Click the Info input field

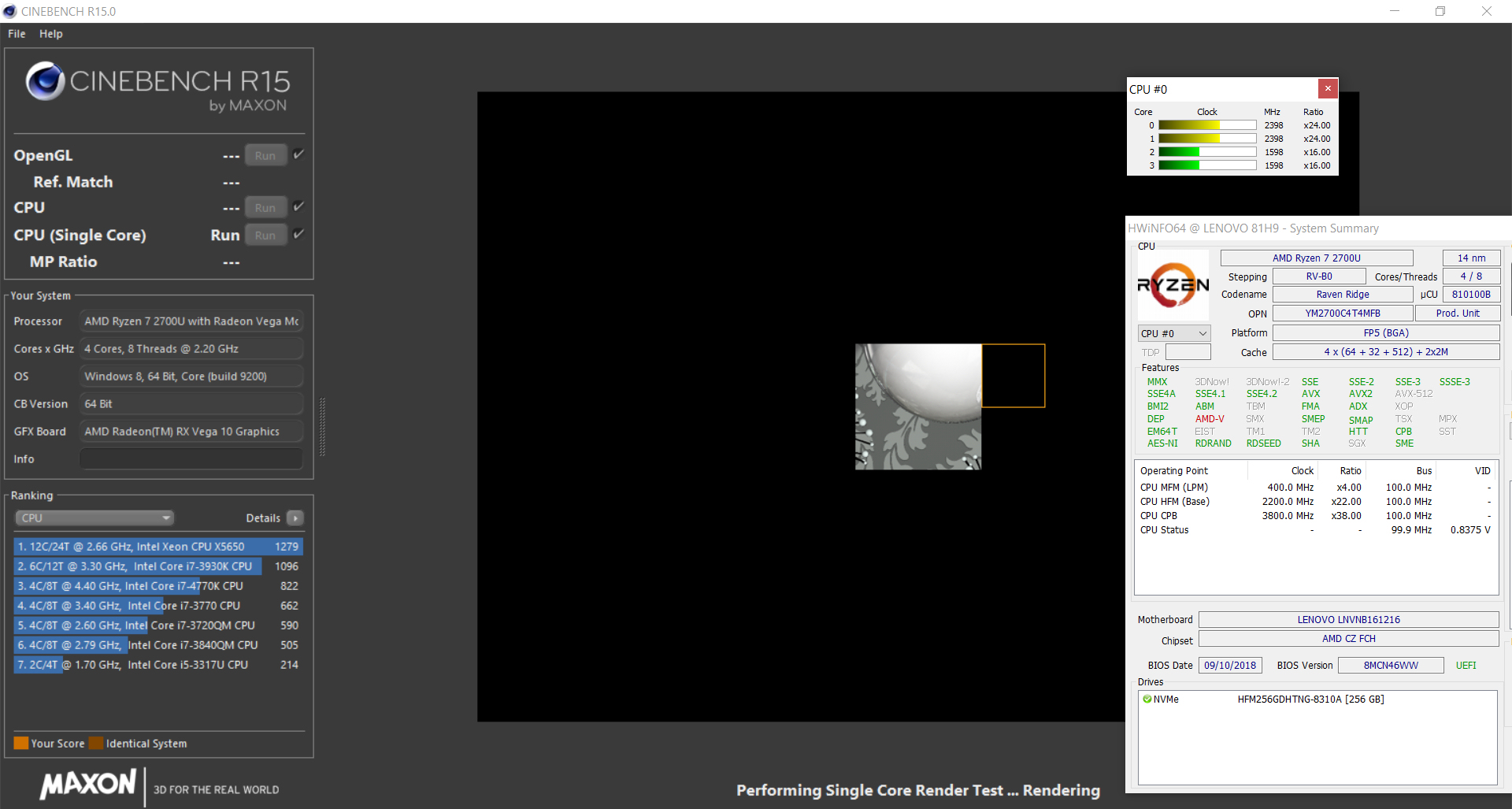[191, 458]
